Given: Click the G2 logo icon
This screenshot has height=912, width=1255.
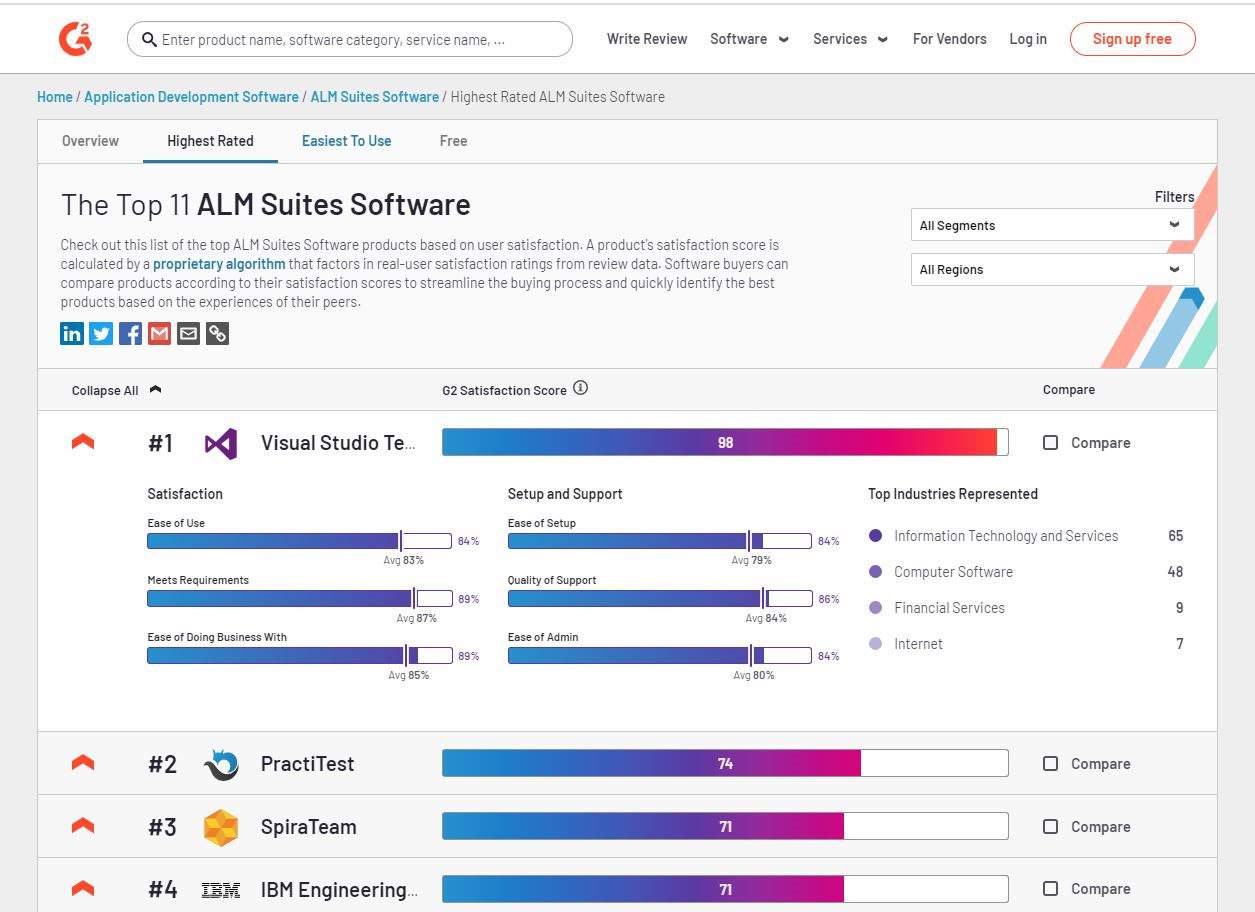Looking at the screenshot, I should click(x=75, y=39).
